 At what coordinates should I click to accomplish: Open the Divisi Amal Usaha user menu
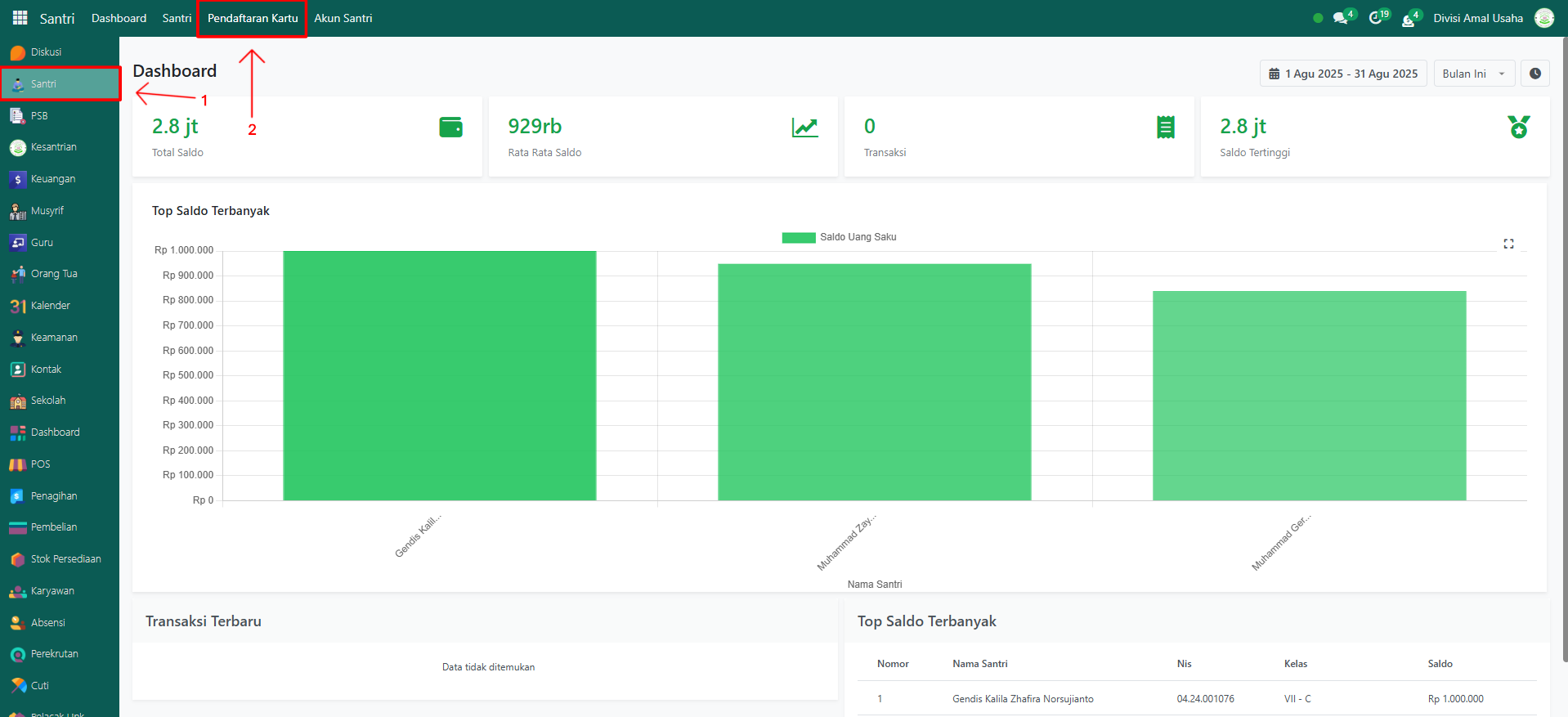coord(1477,18)
